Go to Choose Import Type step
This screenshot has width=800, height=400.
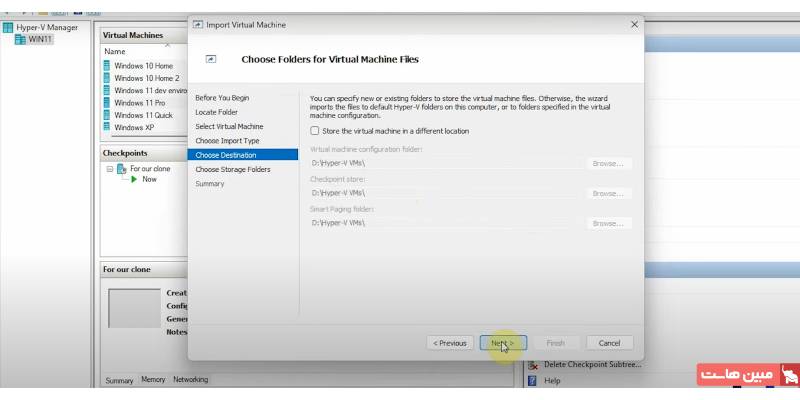(227, 140)
